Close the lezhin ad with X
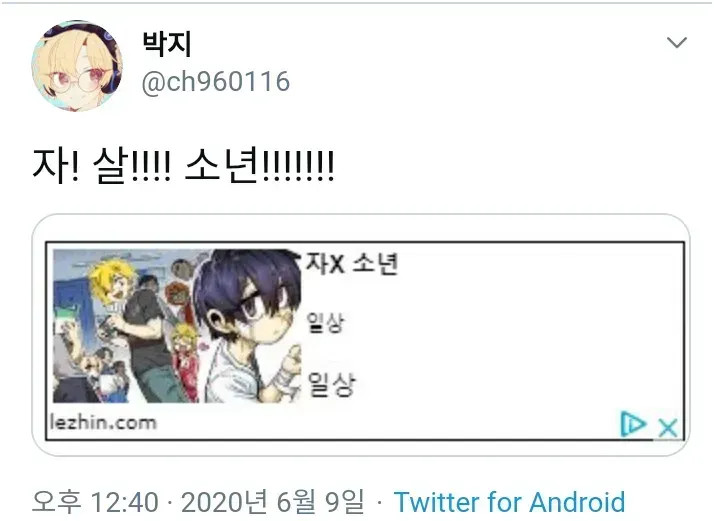Image resolution: width=714 pixels, height=521 pixels. [x=668, y=427]
